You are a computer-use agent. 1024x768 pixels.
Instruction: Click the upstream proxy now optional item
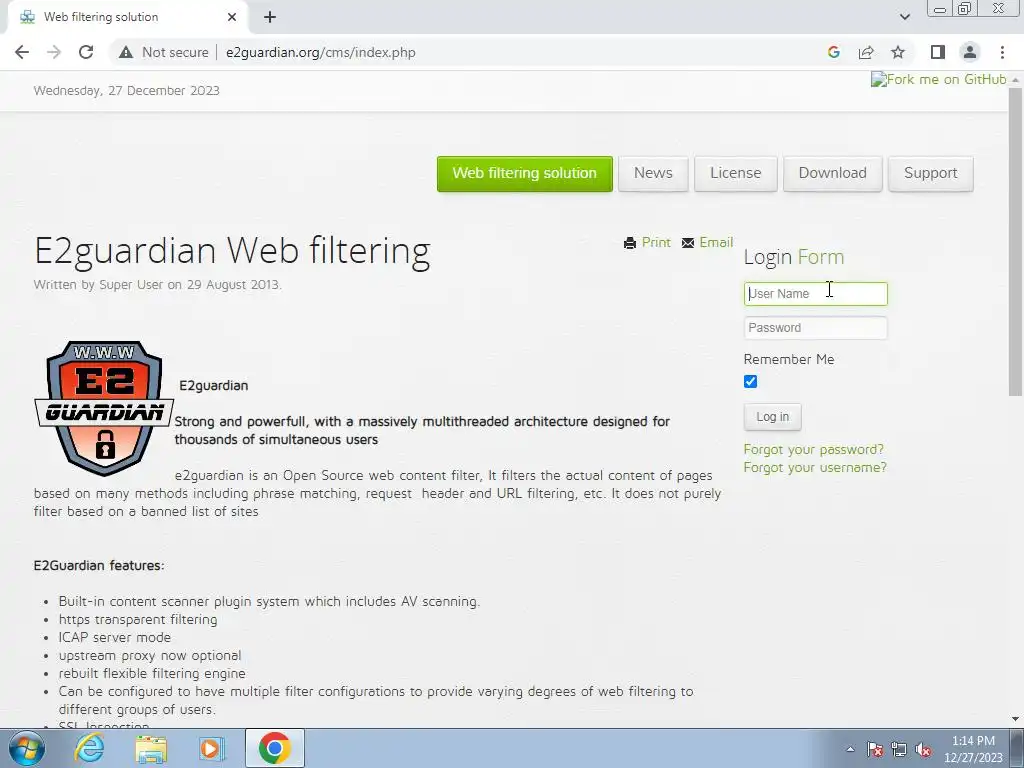pyautogui.click(x=150, y=656)
